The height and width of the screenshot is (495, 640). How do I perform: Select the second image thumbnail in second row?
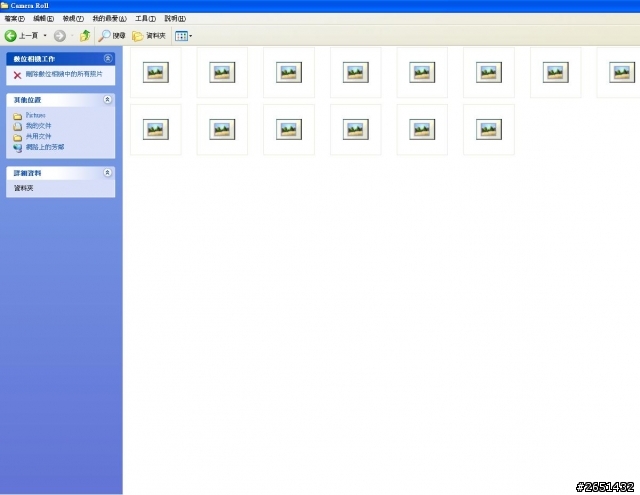coord(222,129)
